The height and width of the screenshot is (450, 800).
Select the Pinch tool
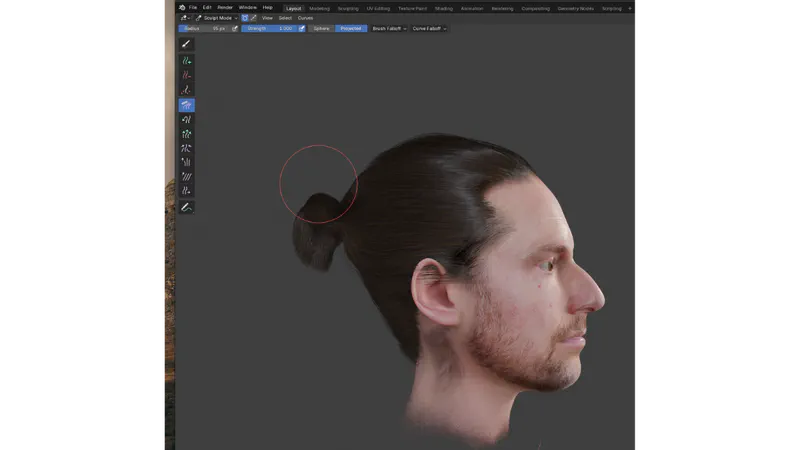[186, 148]
